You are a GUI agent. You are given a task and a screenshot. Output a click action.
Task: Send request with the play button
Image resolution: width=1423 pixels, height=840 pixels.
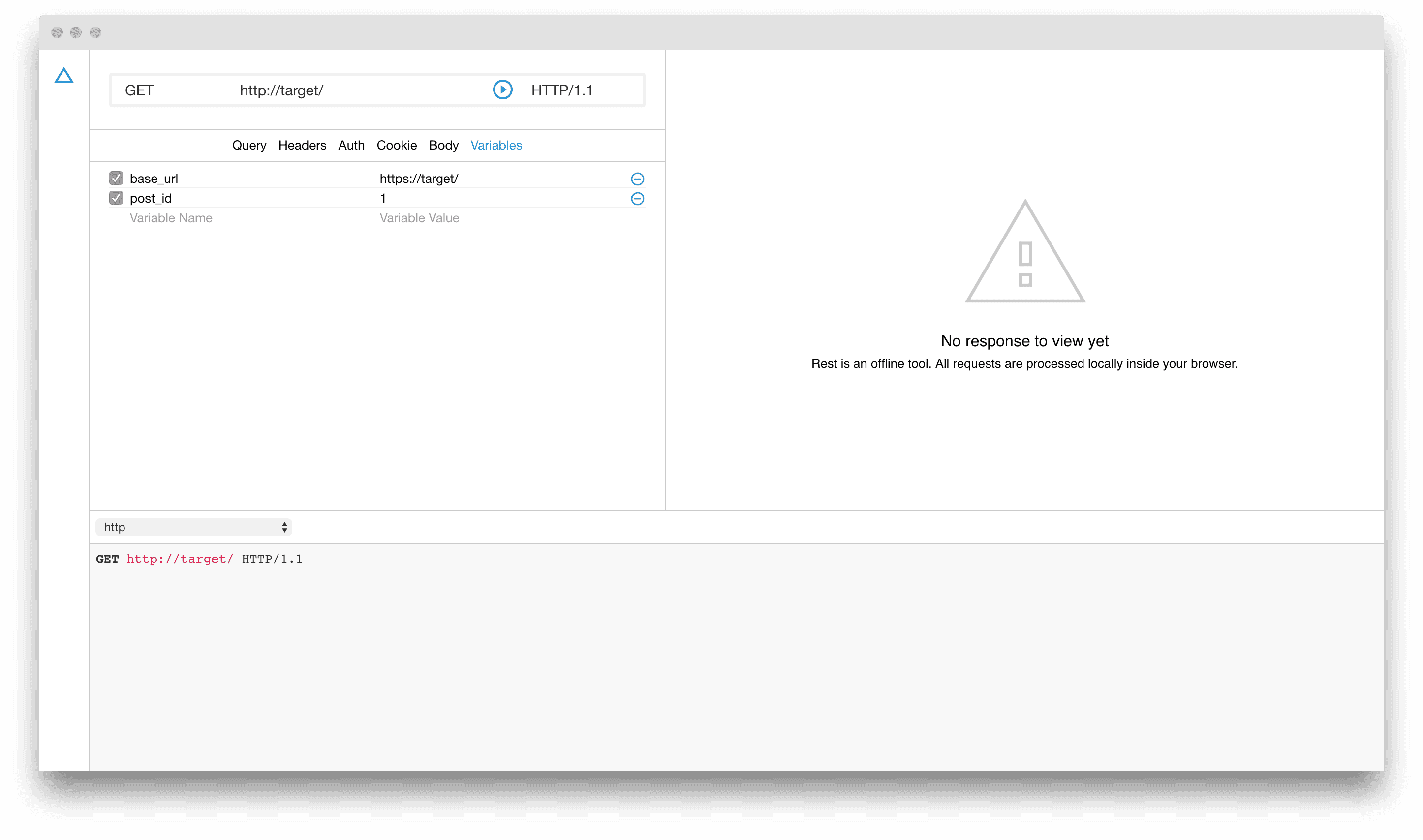[502, 90]
